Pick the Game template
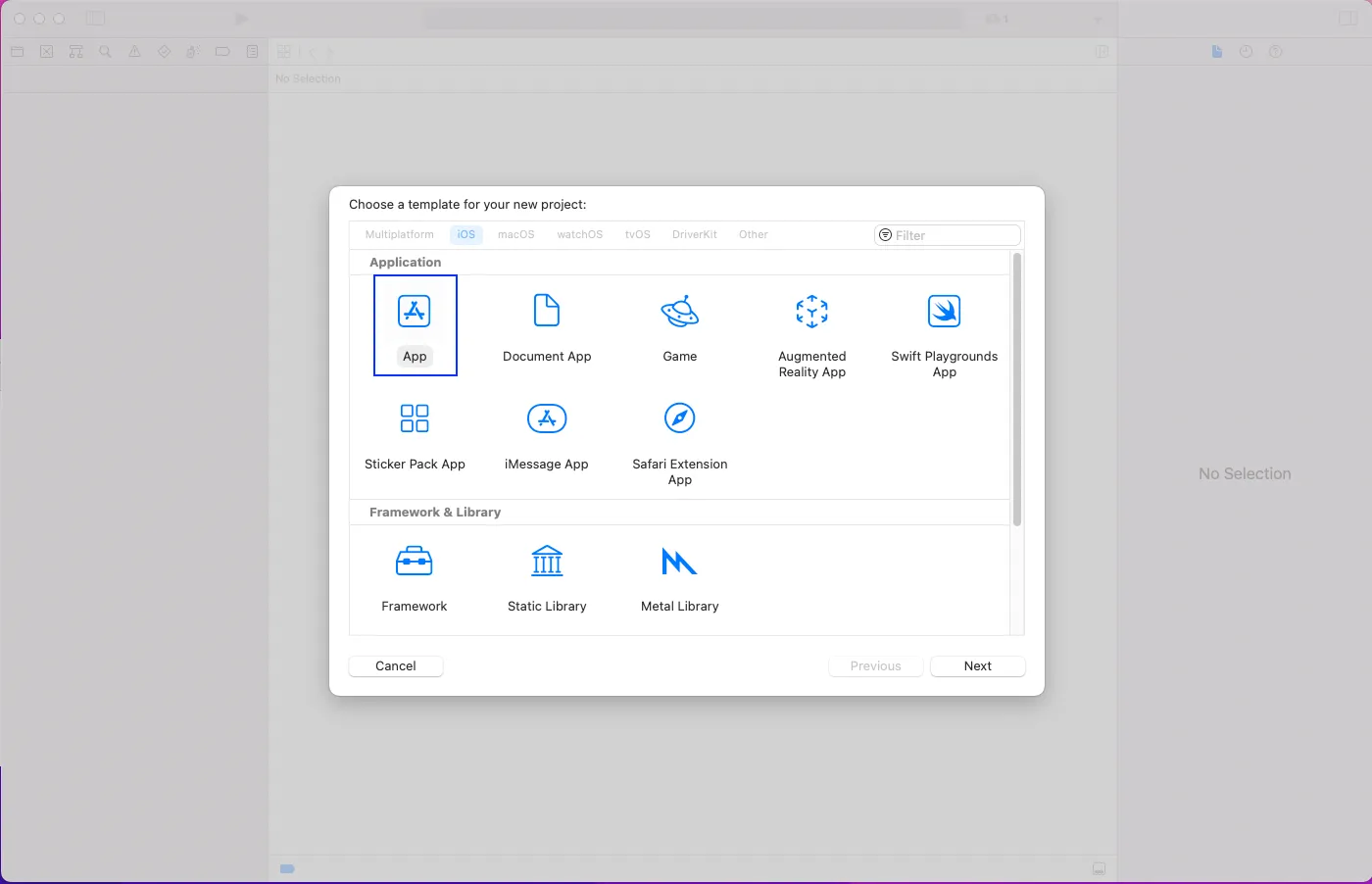 [x=680, y=326]
